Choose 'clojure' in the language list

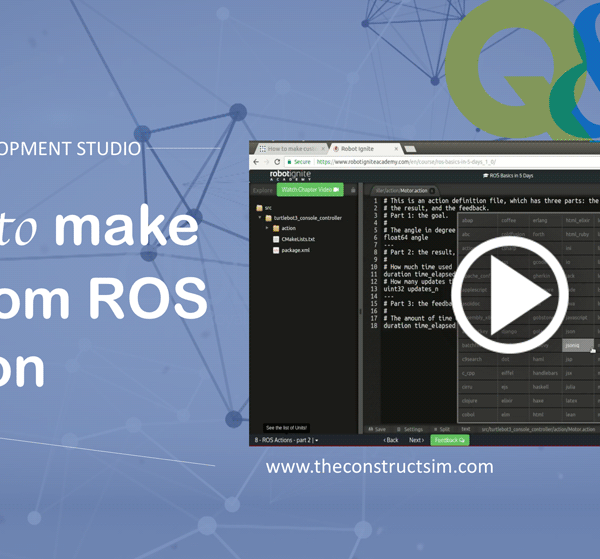click(x=470, y=401)
